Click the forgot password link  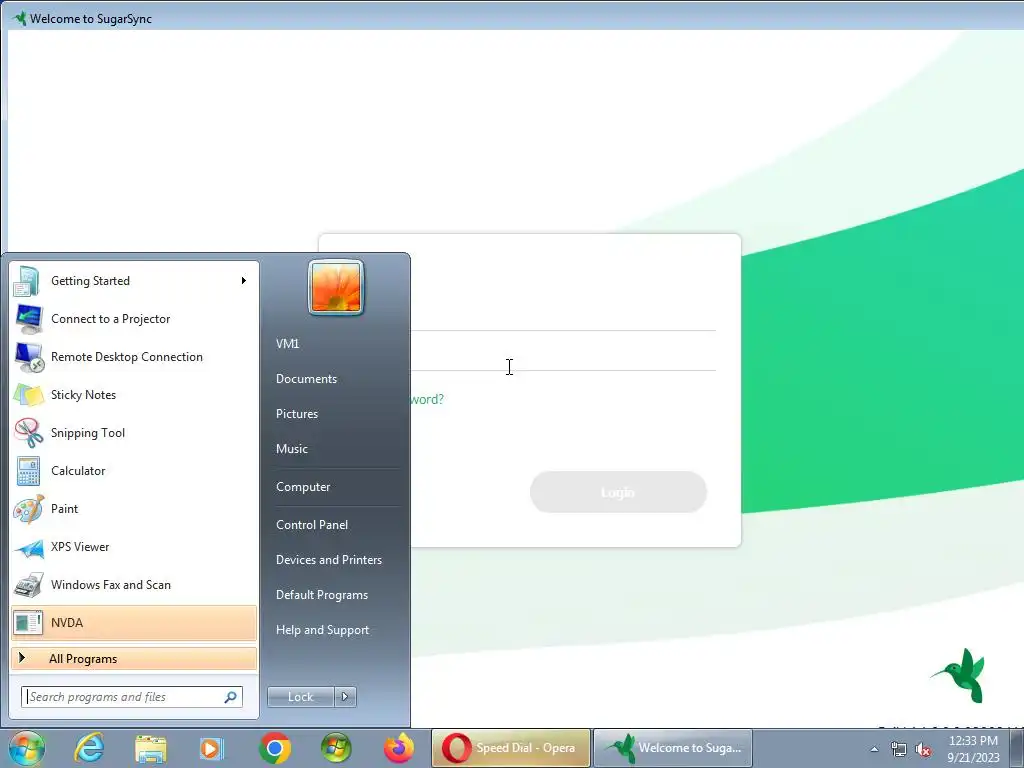point(427,399)
